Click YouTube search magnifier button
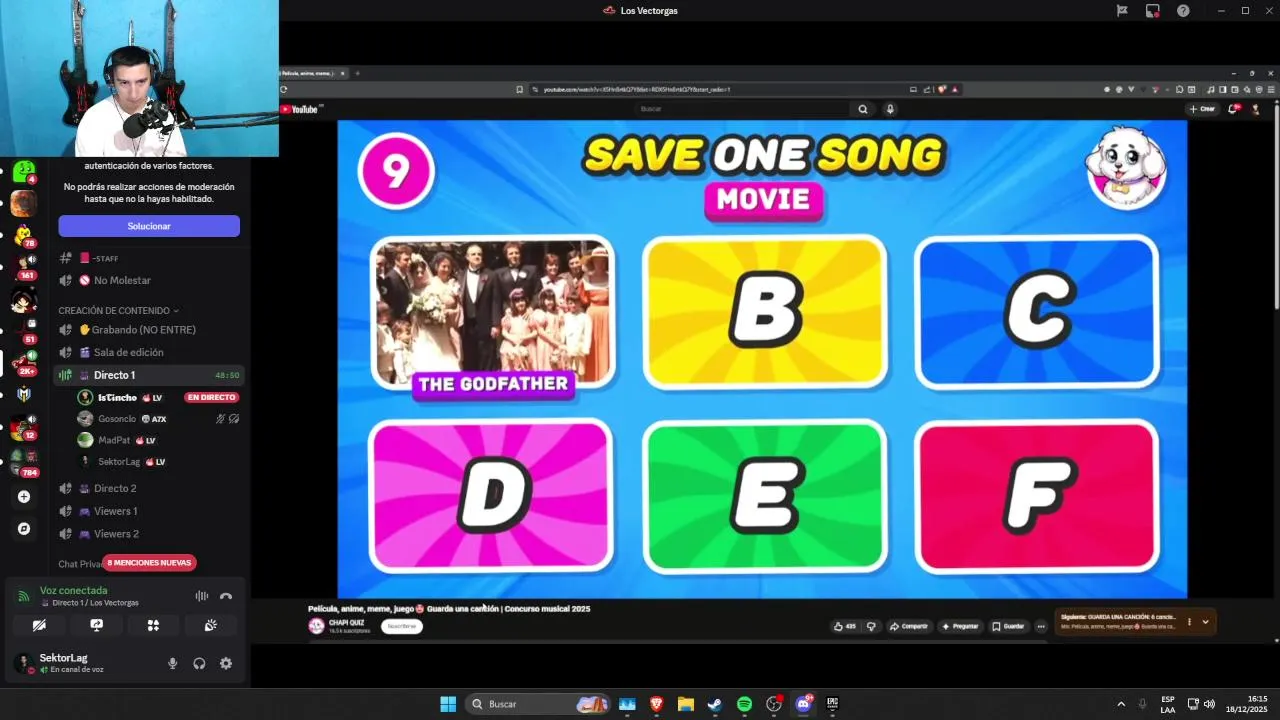 863,109
